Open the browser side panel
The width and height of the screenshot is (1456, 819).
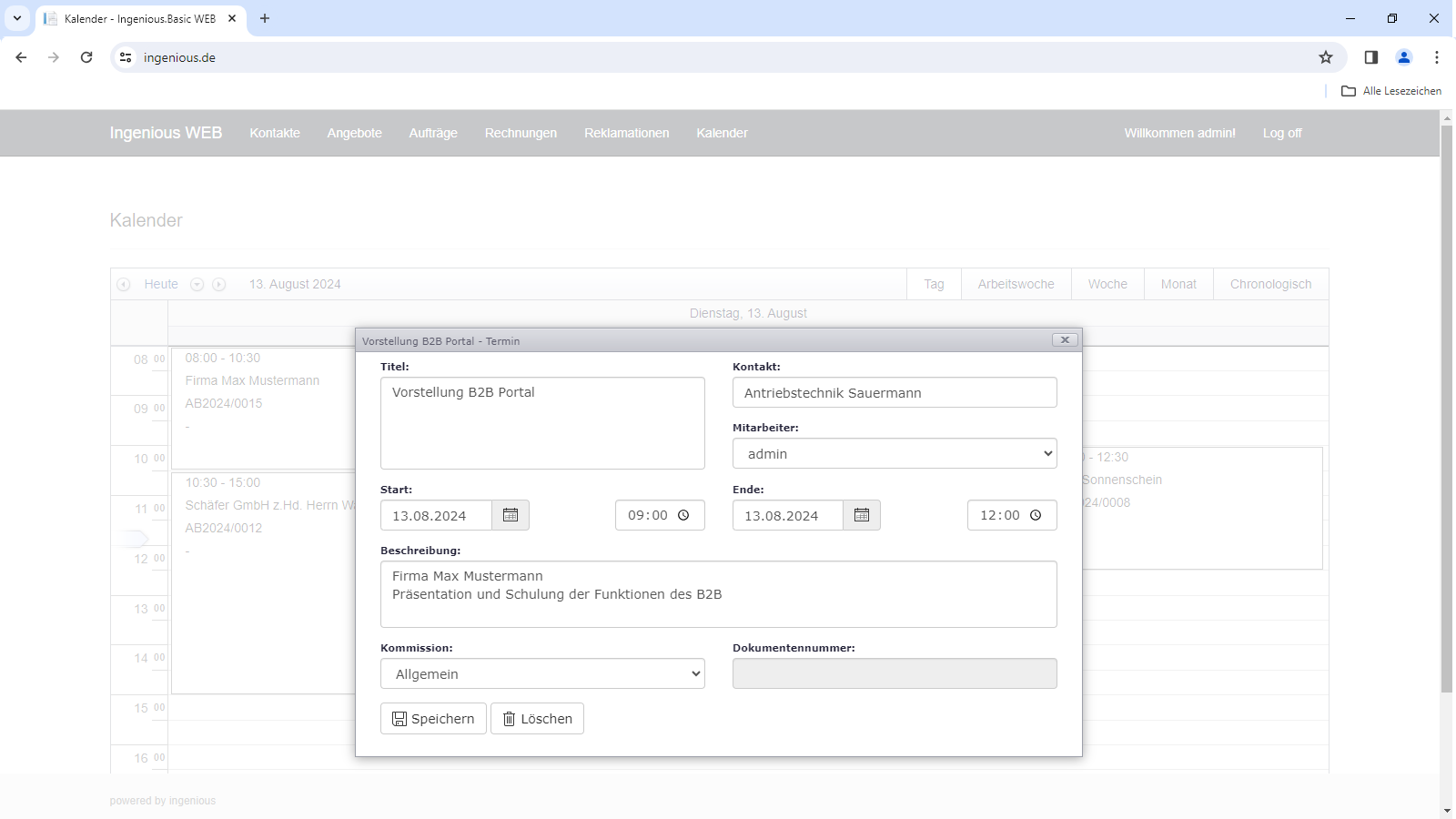click(1371, 57)
